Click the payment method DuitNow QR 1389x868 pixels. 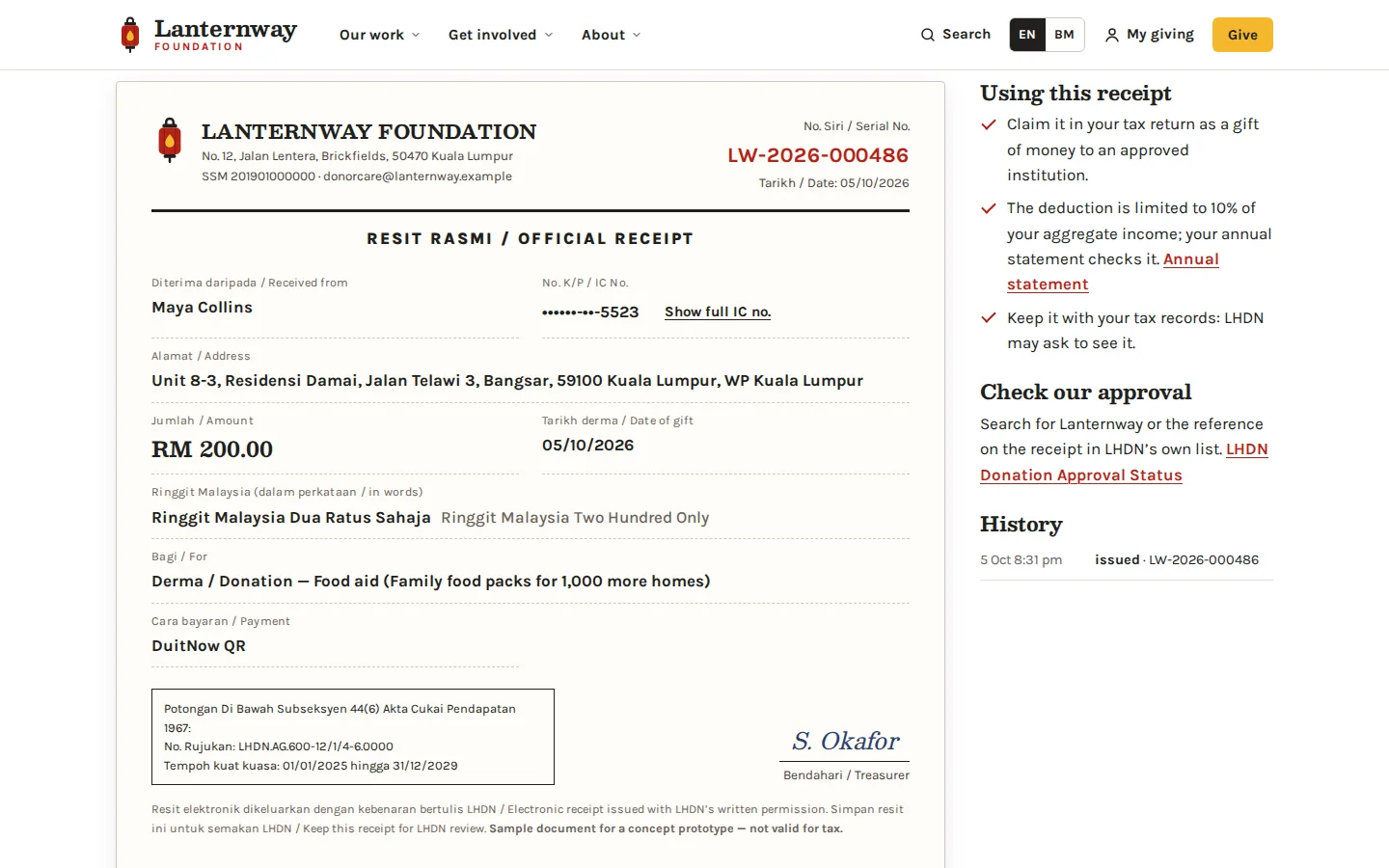(x=199, y=646)
